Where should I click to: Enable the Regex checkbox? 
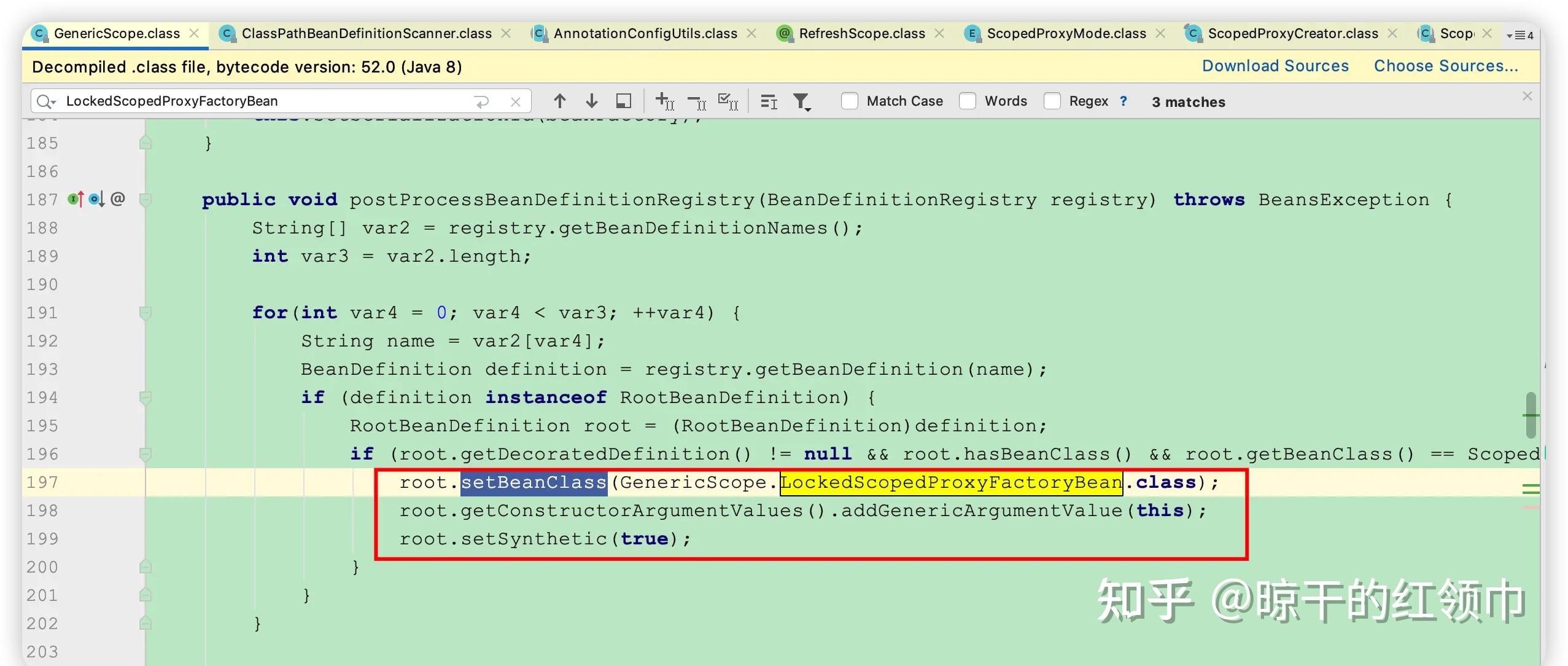tap(1052, 101)
